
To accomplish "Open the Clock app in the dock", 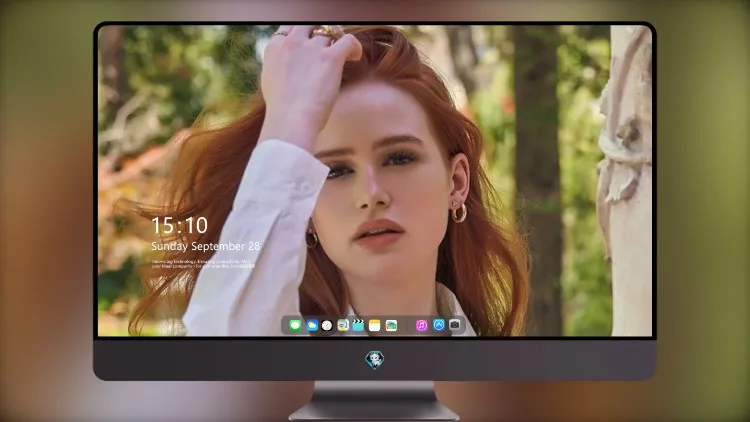I will click(327, 326).
